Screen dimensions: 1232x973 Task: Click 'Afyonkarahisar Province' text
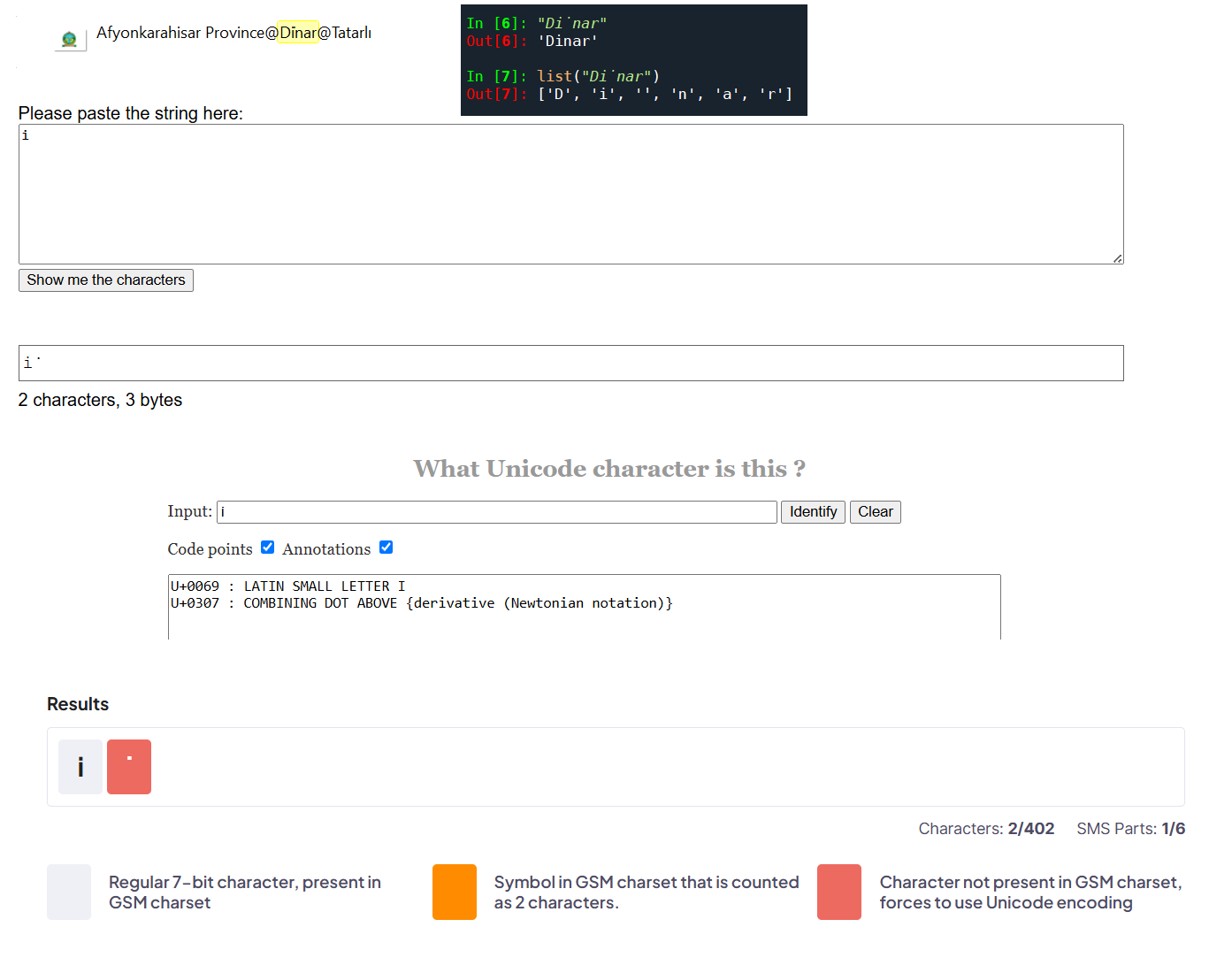[x=180, y=33]
